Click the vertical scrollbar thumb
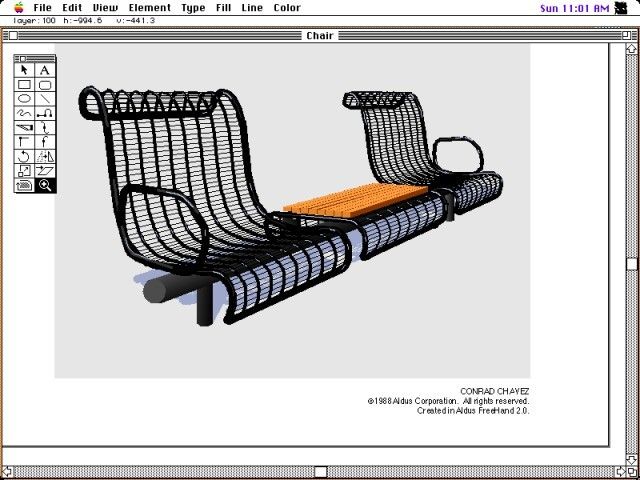640x480 pixels. (632, 264)
